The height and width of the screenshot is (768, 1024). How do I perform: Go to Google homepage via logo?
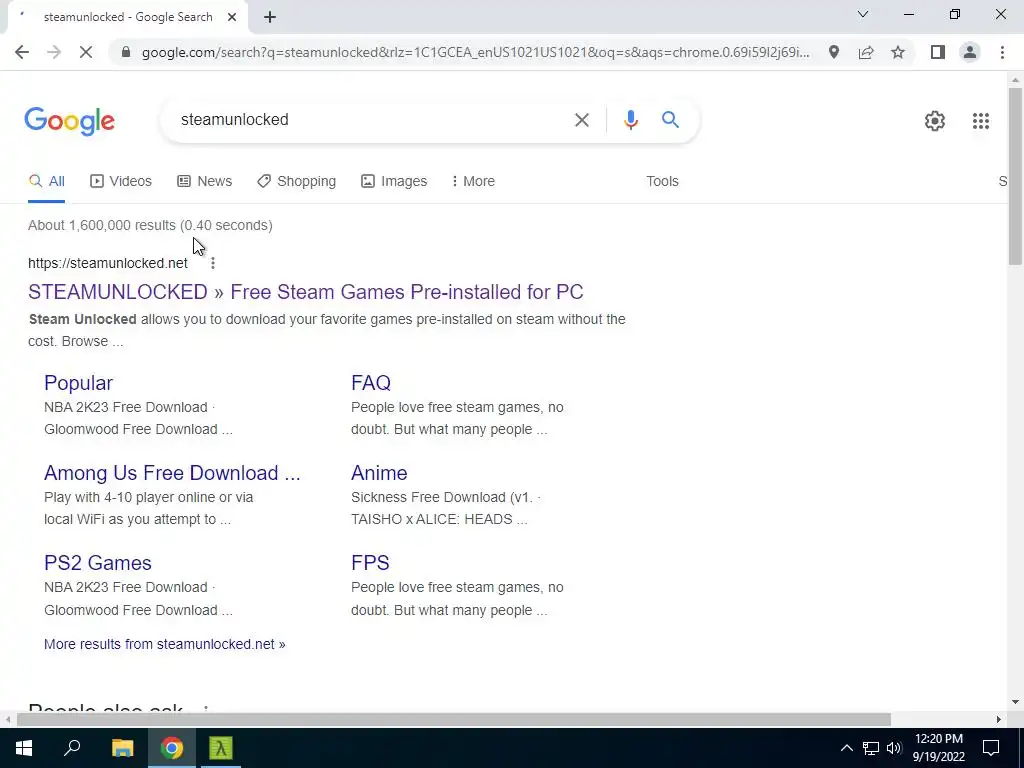pos(69,121)
